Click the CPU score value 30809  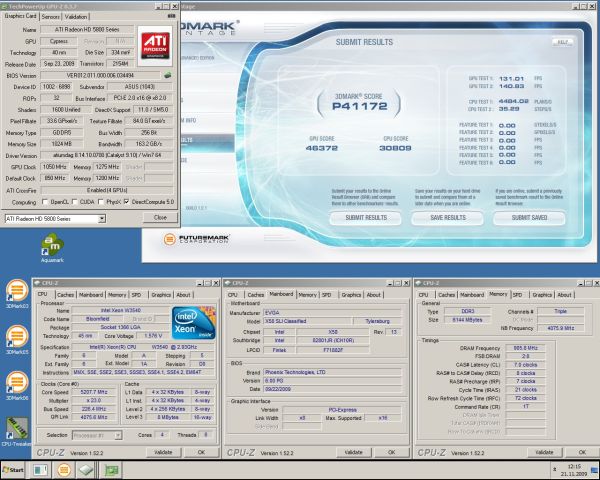pyautogui.click(x=395, y=148)
